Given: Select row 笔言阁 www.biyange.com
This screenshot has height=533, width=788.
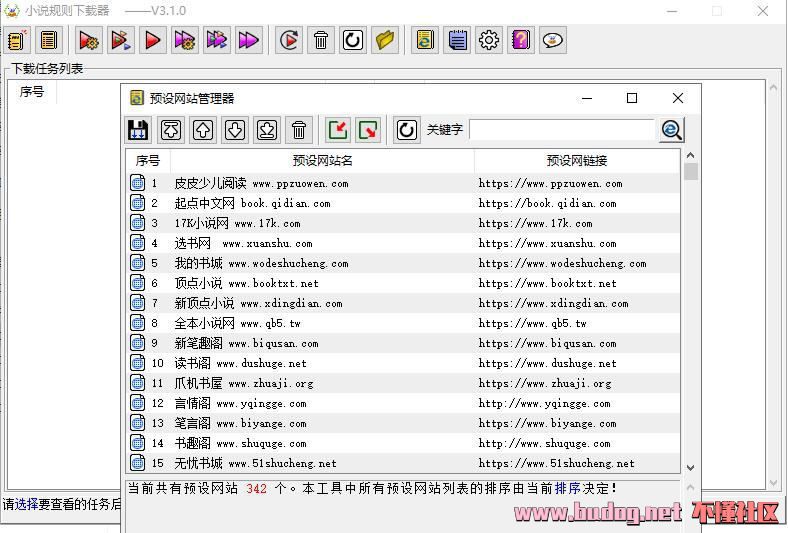Looking at the screenshot, I should 403,423.
